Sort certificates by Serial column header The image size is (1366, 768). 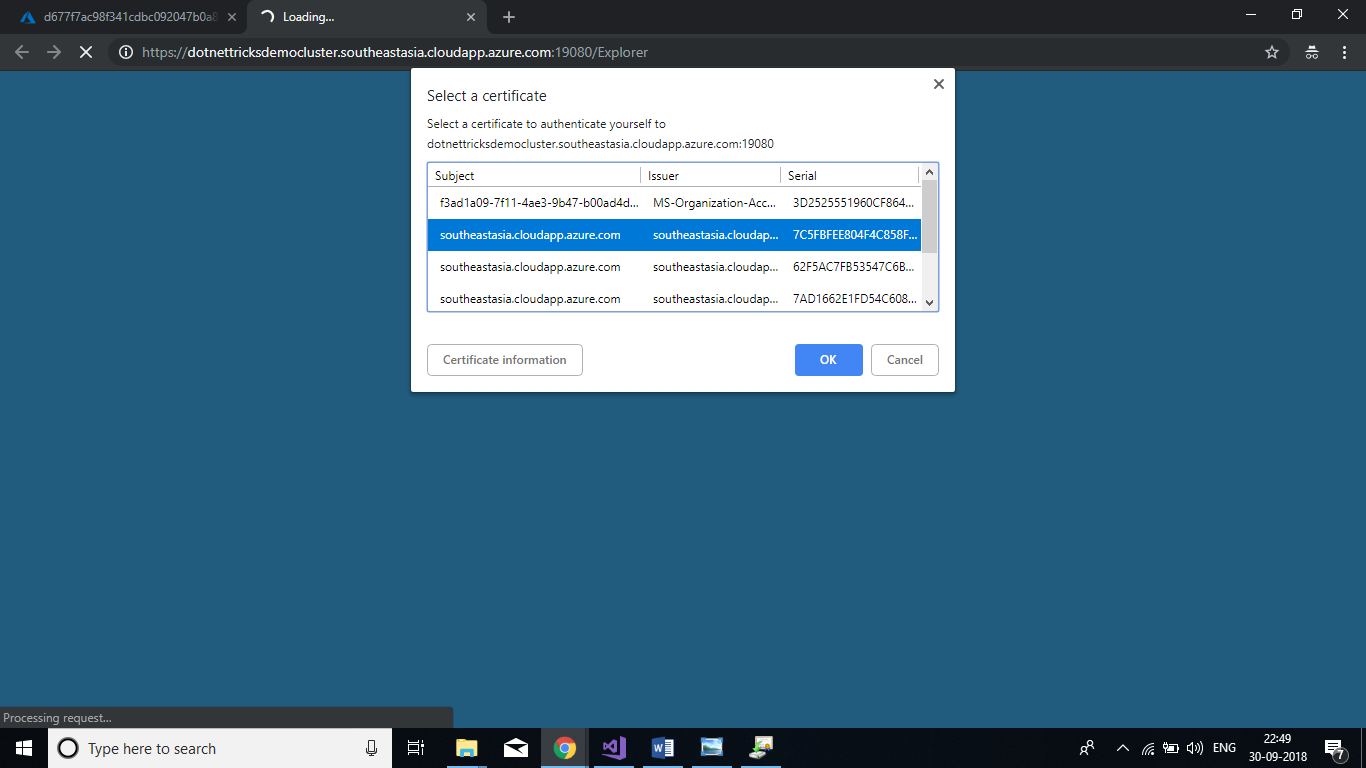click(x=849, y=176)
